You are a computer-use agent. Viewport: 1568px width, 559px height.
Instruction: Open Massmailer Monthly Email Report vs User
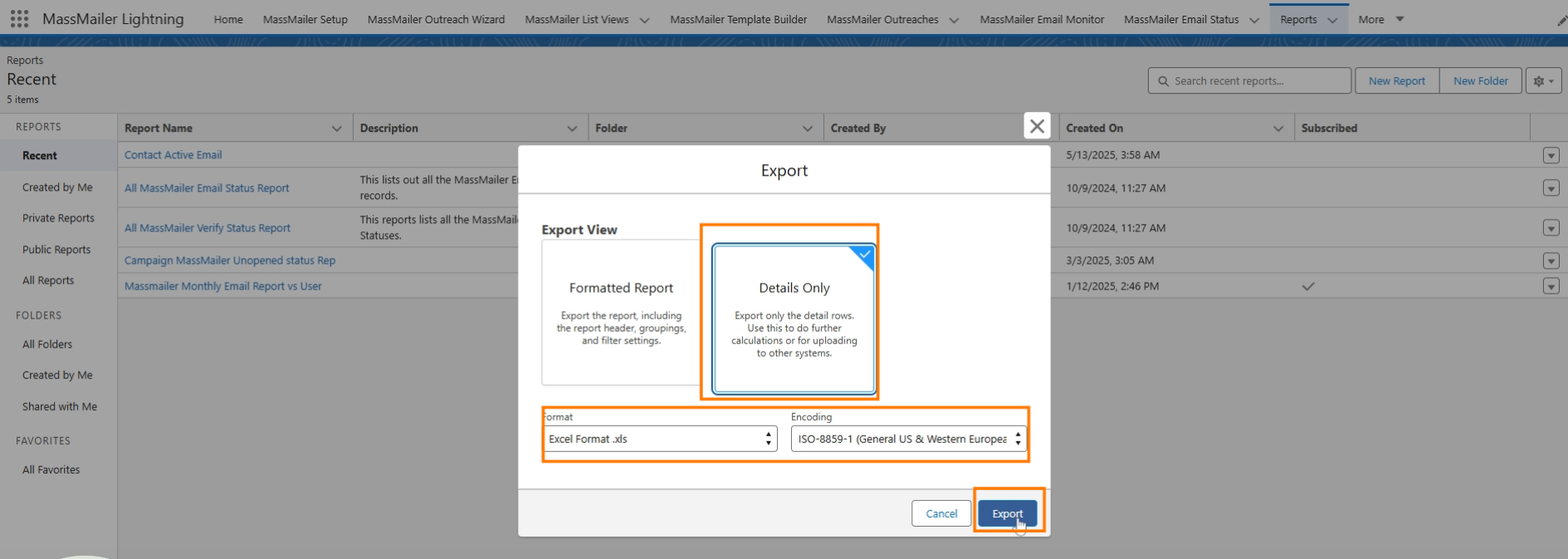pyautogui.click(x=223, y=286)
